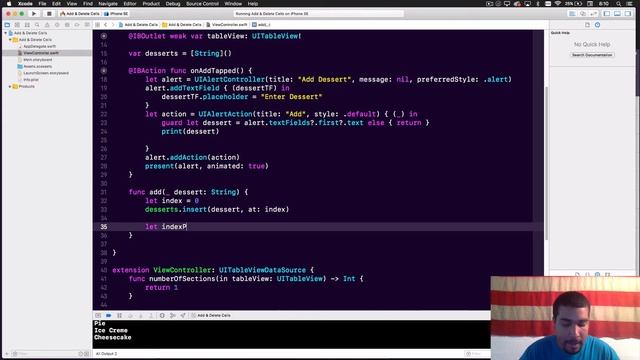
Task: Expand the Products folder
Action: pyautogui.click(x=10, y=87)
